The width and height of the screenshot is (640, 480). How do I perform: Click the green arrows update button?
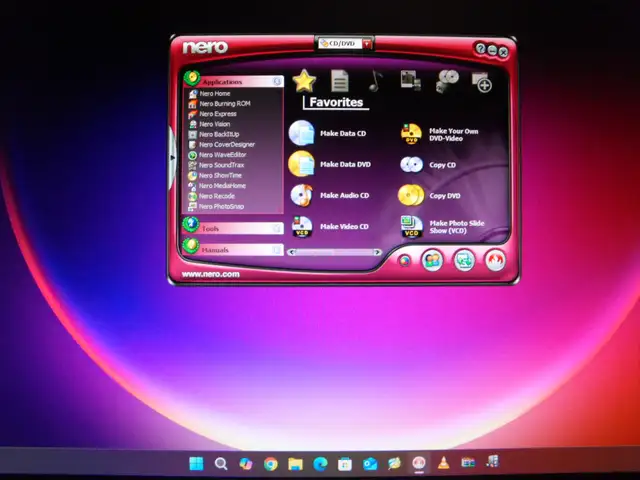(464, 260)
